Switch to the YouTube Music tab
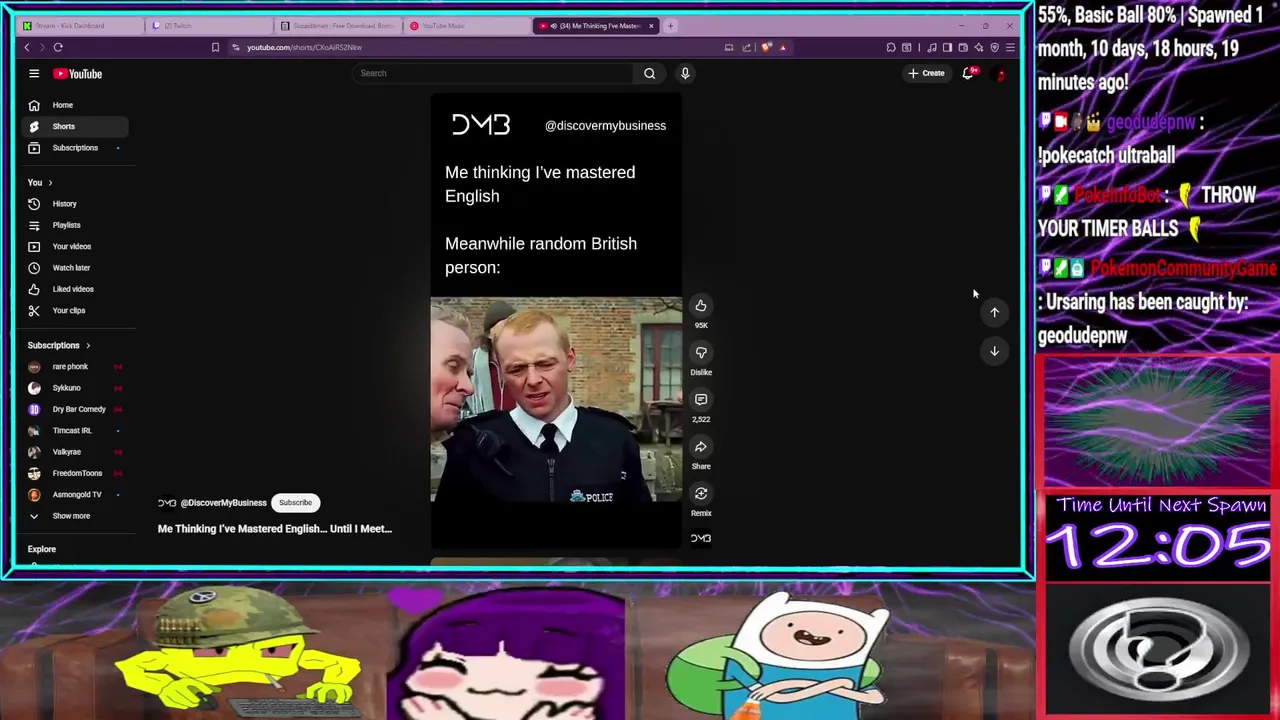The width and height of the screenshot is (1280, 720). (x=465, y=26)
